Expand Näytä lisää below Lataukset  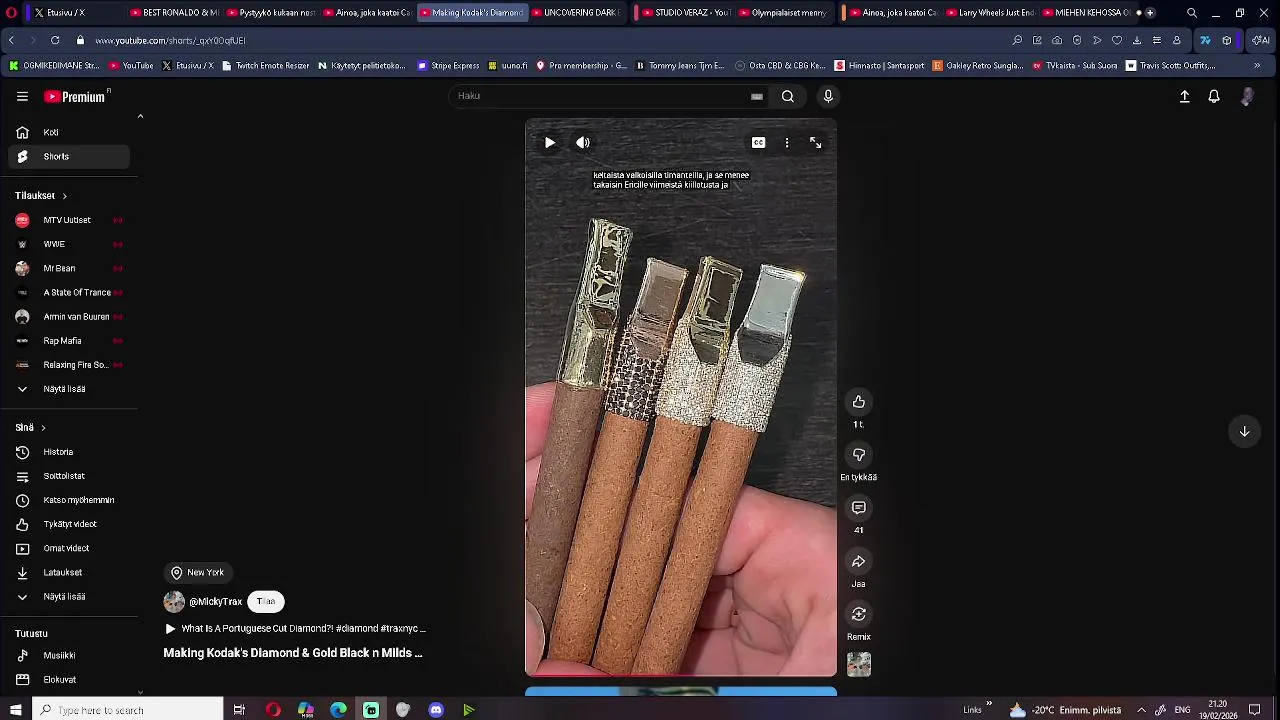(x=69, y=597)
